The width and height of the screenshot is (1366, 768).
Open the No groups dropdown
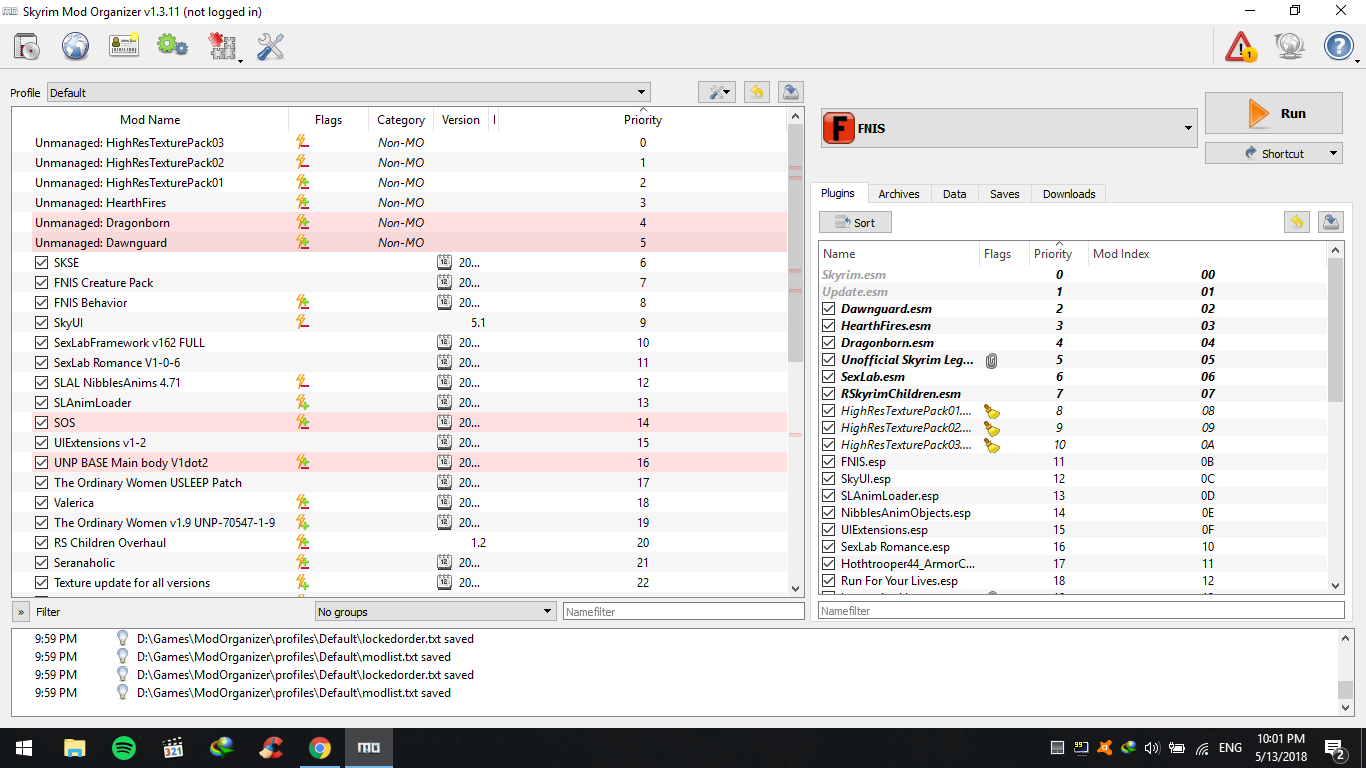pos(435,611)
